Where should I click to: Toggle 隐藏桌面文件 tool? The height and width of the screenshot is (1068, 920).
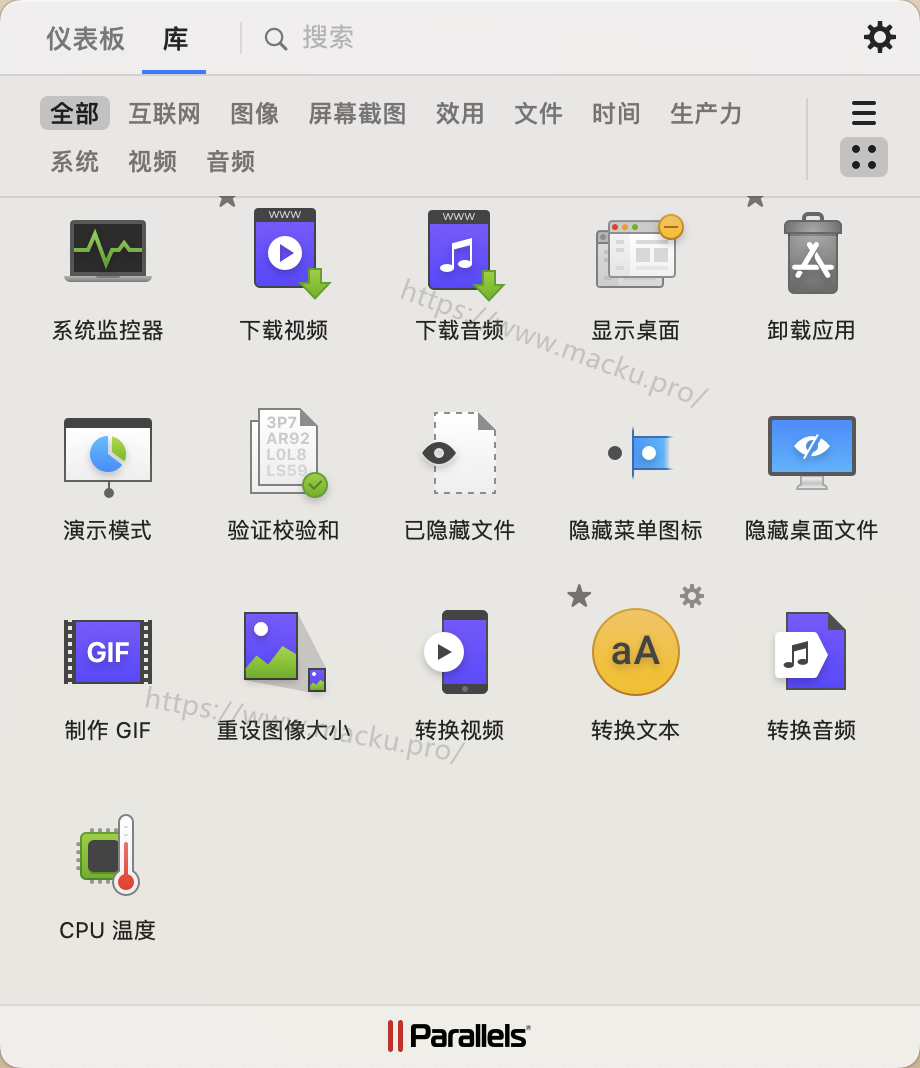pos(812,452)
